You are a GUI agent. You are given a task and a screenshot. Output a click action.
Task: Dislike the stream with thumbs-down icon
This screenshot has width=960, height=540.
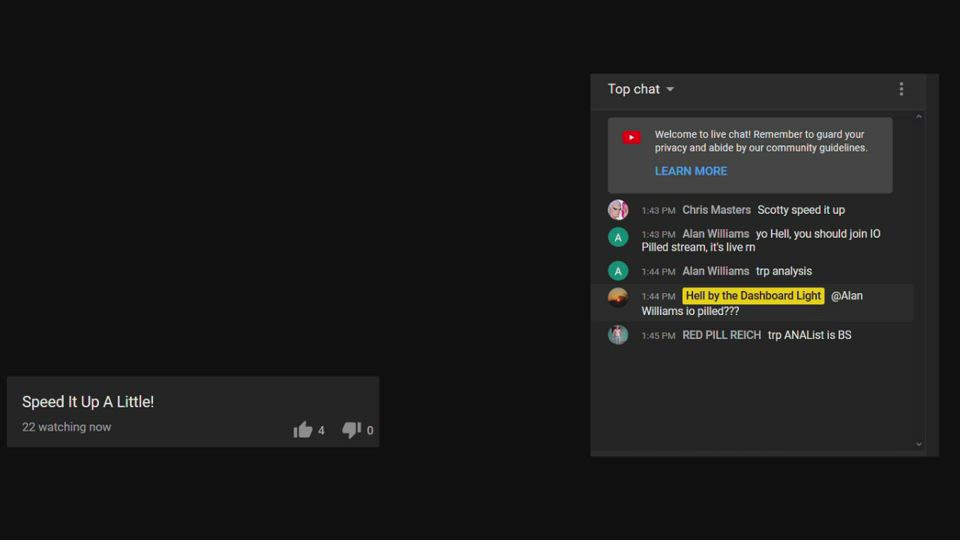[351, 430]
